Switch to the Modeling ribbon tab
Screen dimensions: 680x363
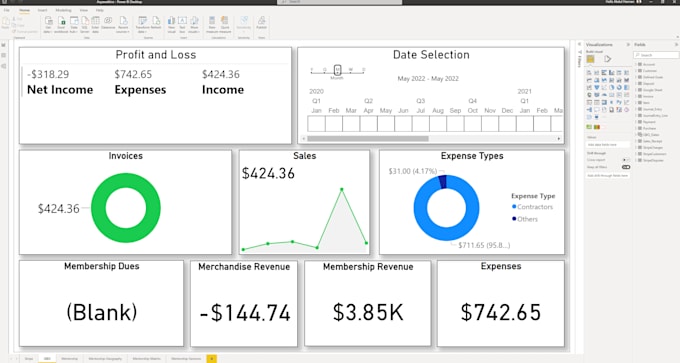click(x=63, y=10)
